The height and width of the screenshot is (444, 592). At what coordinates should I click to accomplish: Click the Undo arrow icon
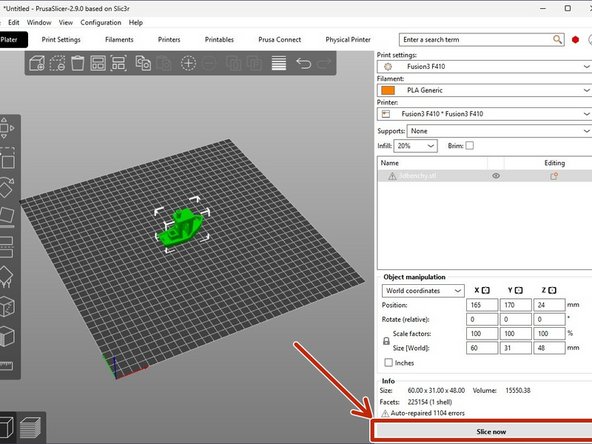pos(304,63)
